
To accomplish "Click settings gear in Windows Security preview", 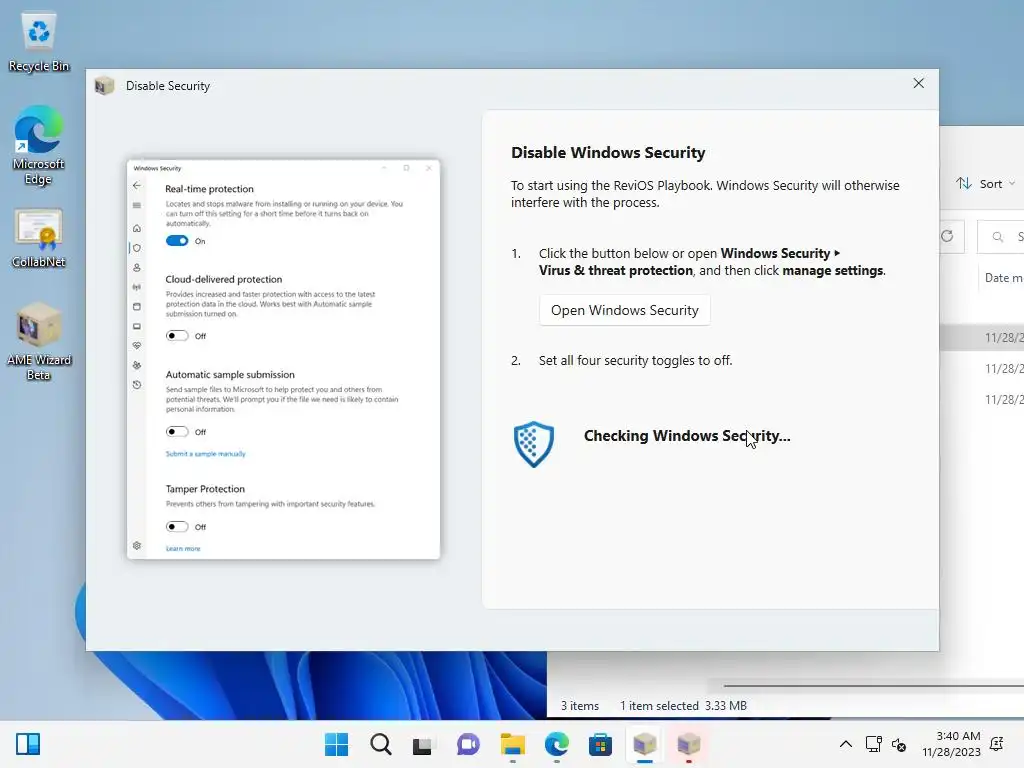I will pos(136,545).
